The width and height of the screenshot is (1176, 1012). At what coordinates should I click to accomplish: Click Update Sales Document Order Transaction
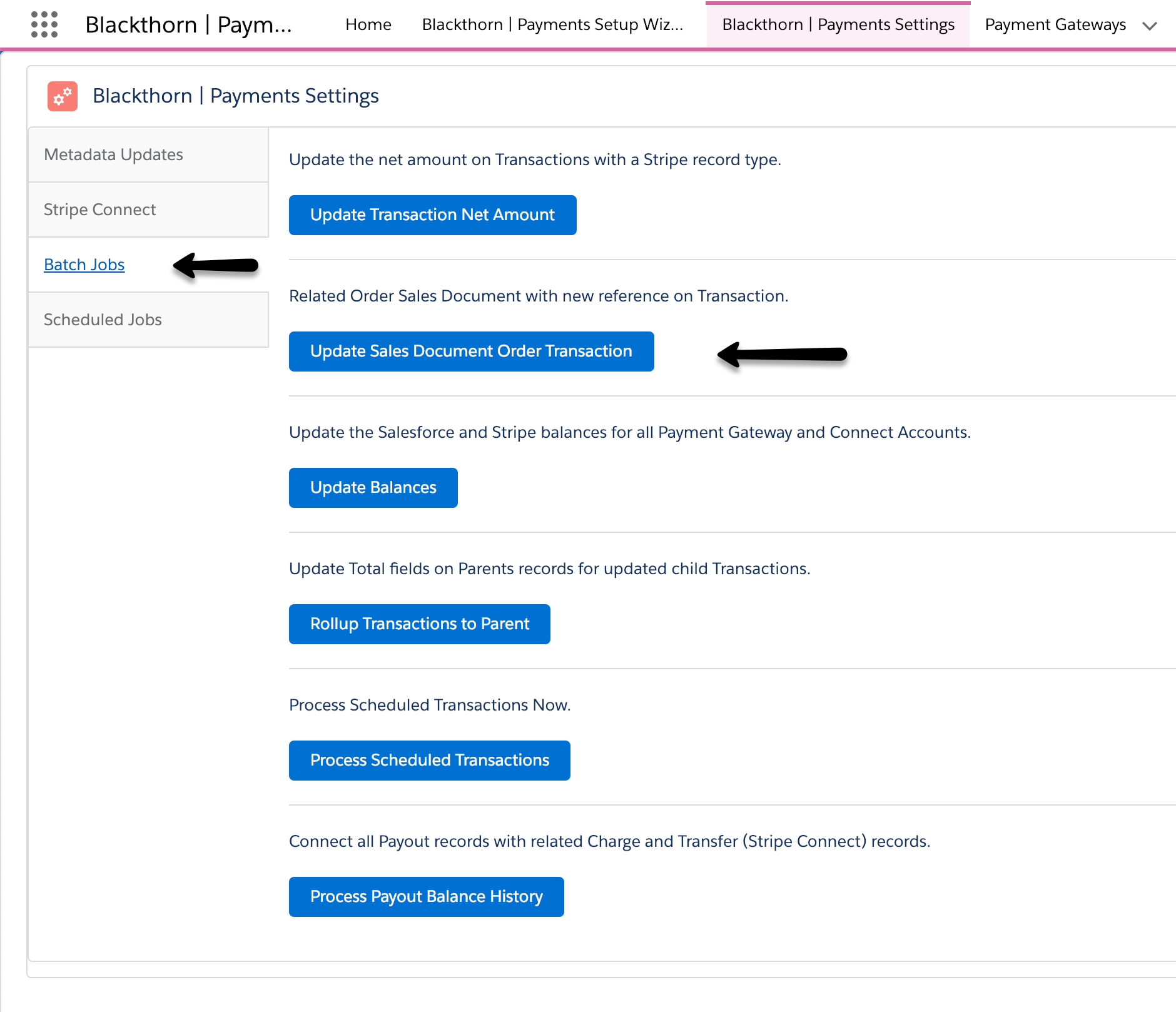tap(471, 352)
